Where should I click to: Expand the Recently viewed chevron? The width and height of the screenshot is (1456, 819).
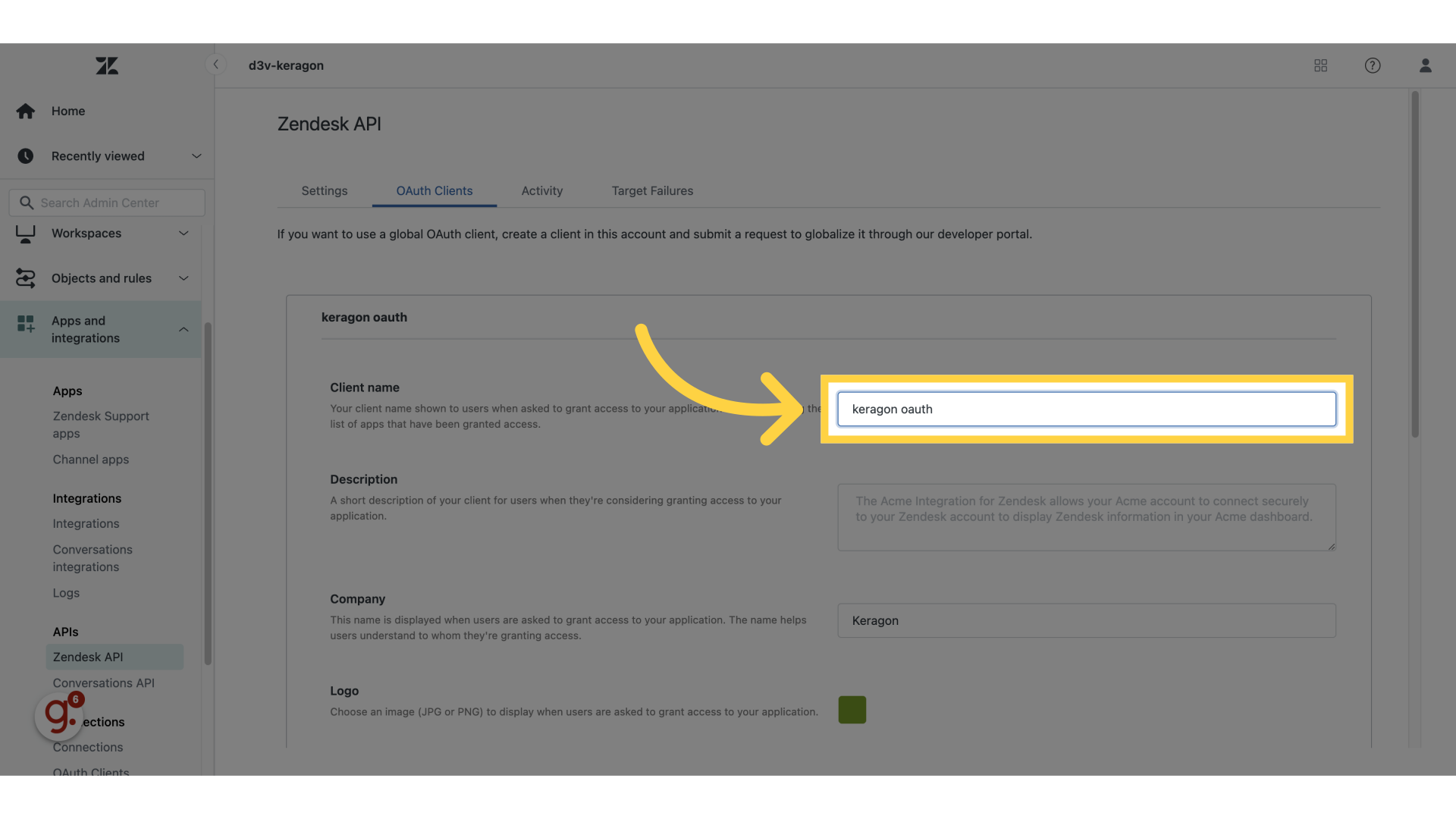(196, 156)
